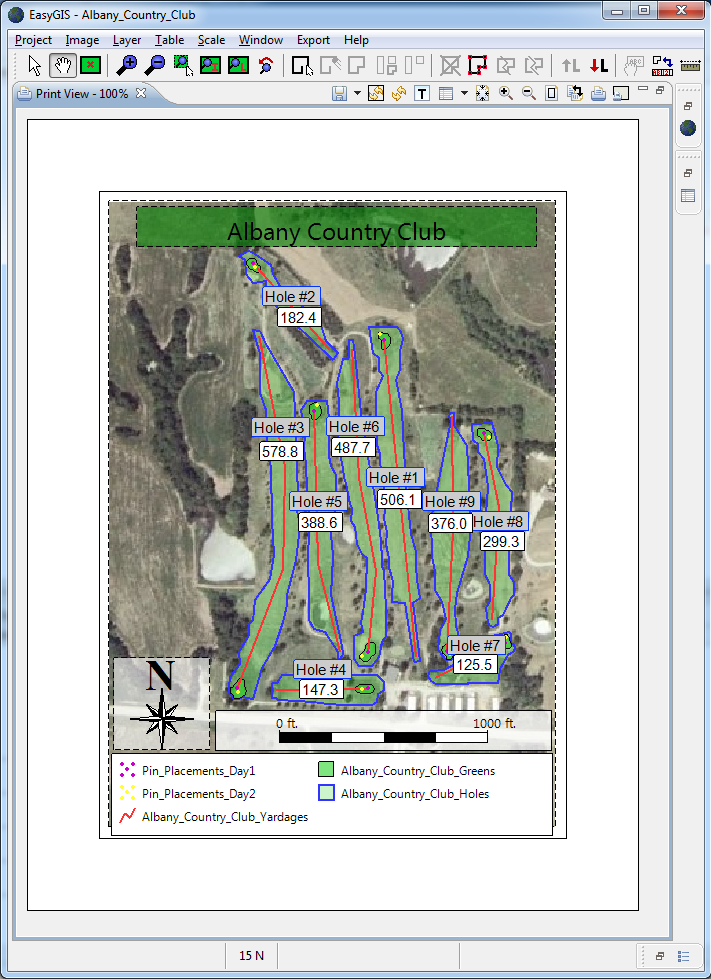Add text with the T tool
The height and width of the screenshot is (979, 711).
coord(422,94)
